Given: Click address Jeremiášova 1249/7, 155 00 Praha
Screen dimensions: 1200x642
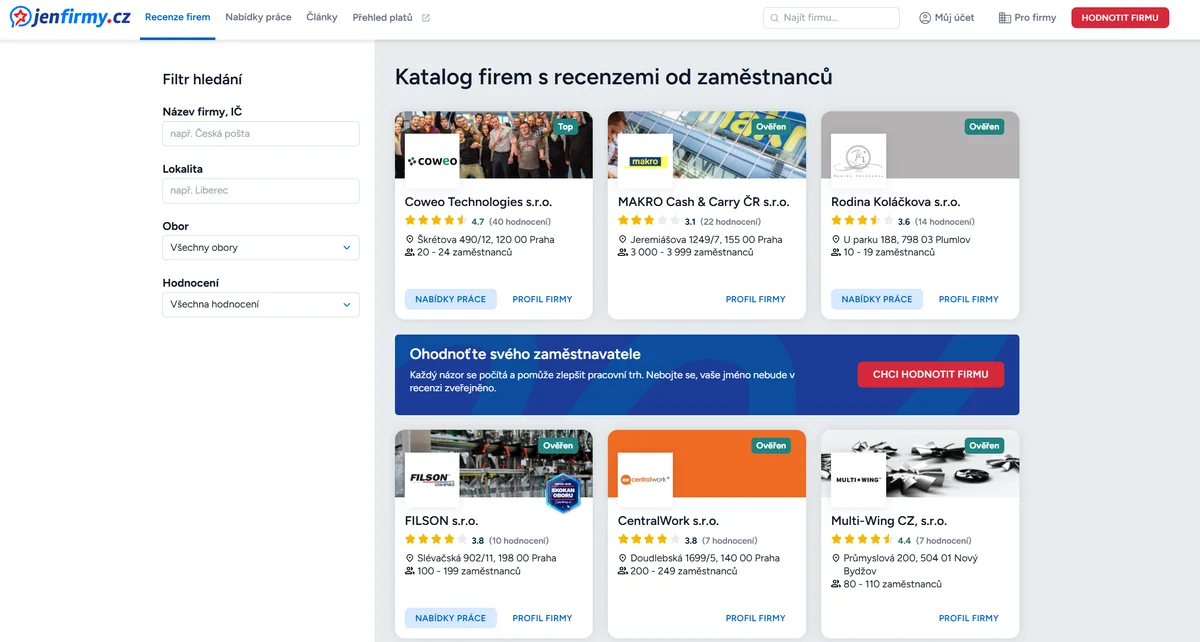Looking at the screenshot, I should click(x=707, y=240).
